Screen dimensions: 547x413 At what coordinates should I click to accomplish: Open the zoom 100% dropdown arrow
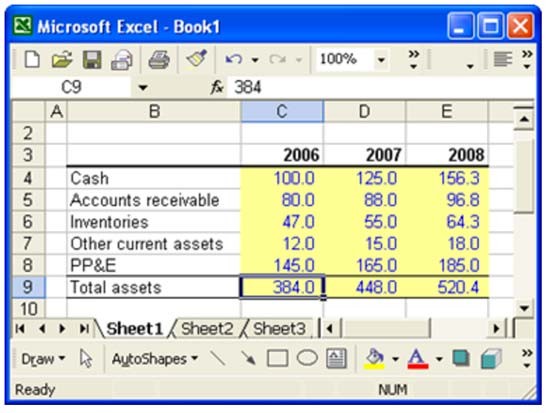point(381,60)
